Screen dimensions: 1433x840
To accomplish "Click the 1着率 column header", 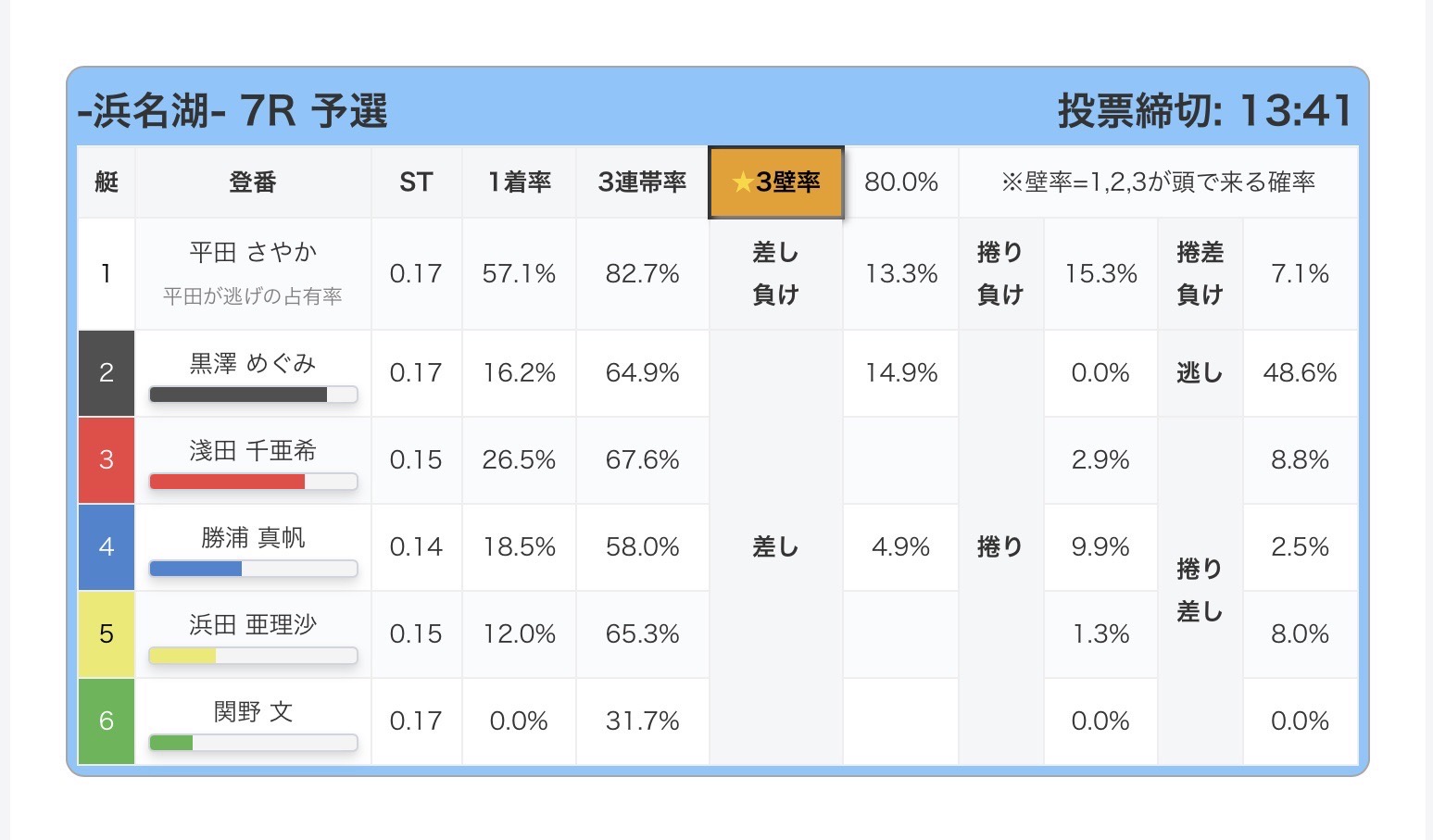I will point(520,182).
